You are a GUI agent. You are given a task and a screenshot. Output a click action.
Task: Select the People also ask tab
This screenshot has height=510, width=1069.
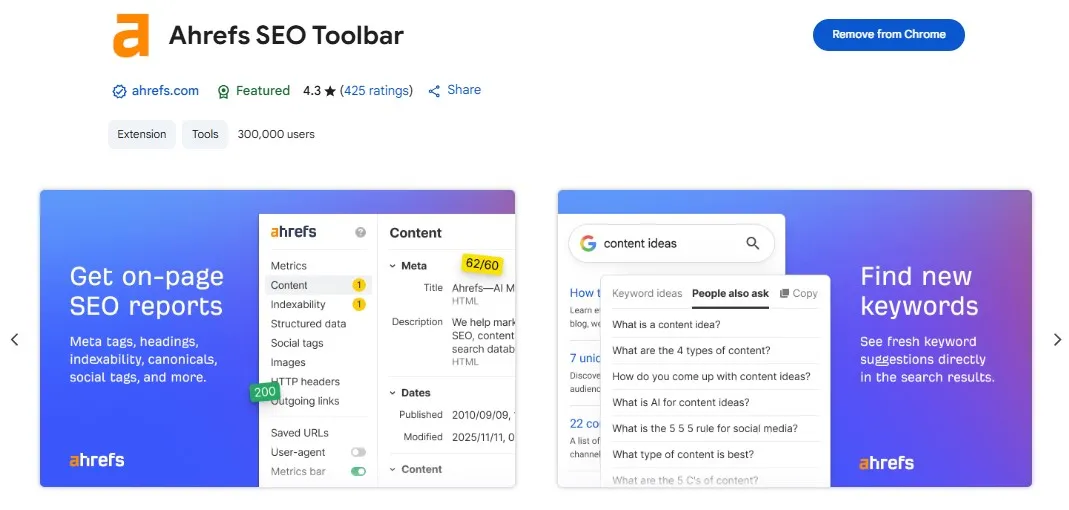(x=730, y=294)
